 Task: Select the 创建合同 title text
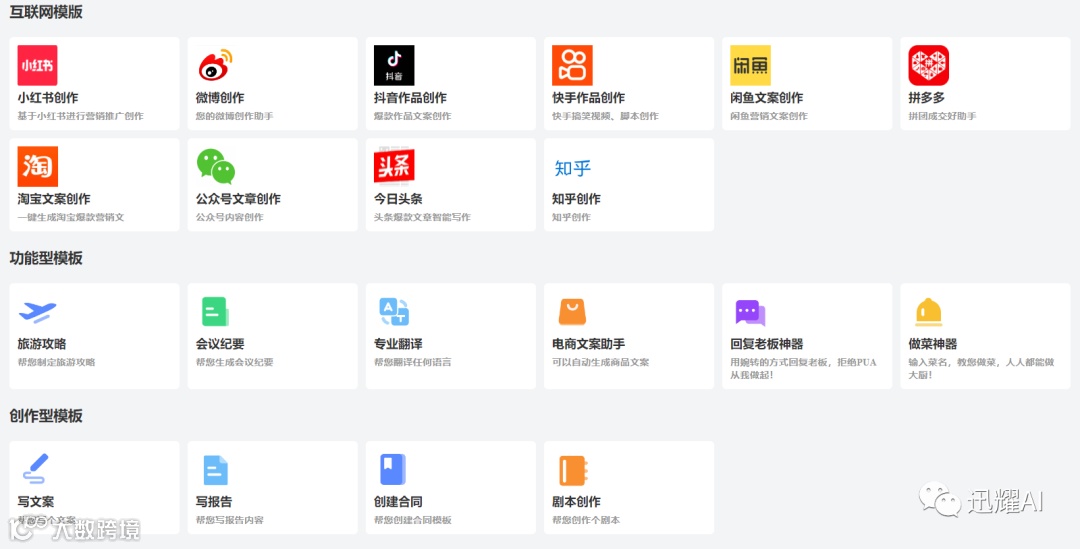tap(398, 501)
